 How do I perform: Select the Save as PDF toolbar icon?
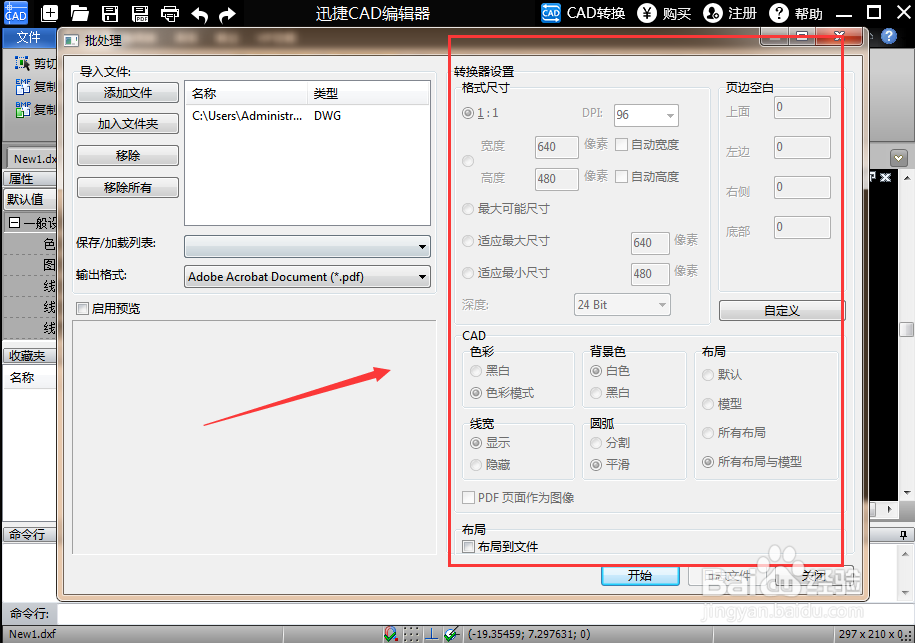(139, 14)
